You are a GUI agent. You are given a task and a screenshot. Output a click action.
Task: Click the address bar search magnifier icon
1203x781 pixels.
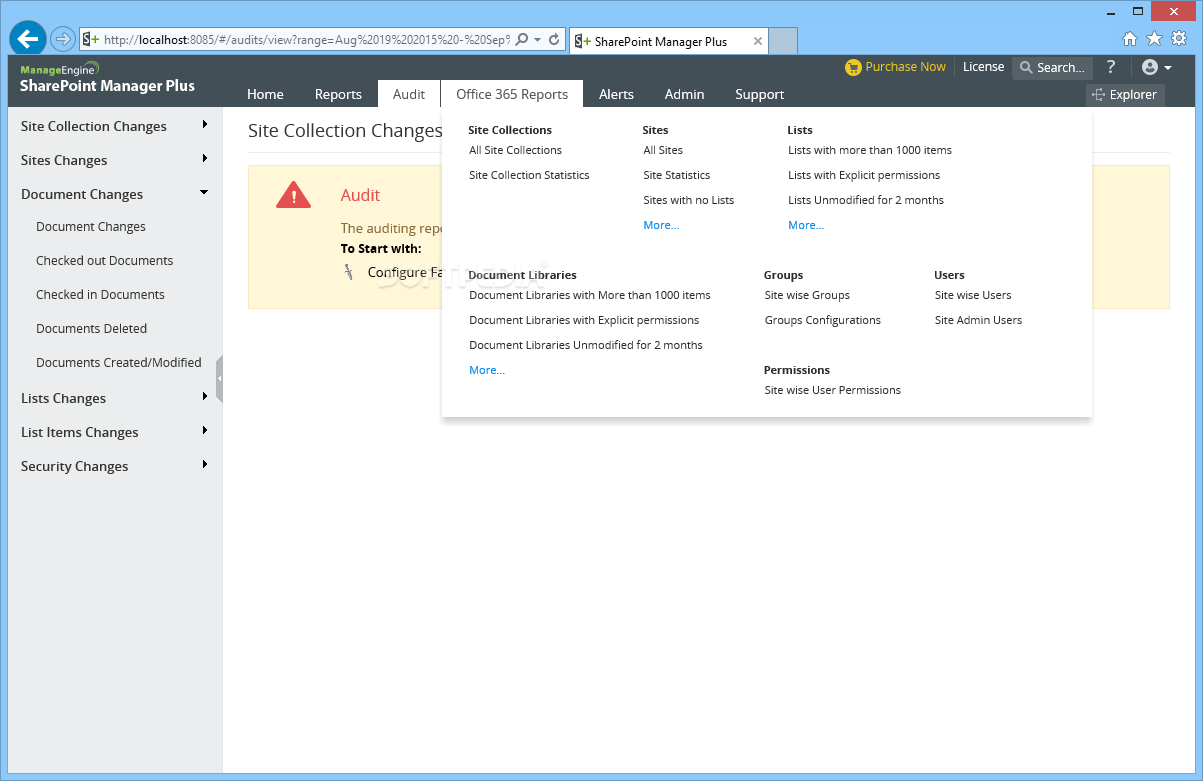click(522, 40)
